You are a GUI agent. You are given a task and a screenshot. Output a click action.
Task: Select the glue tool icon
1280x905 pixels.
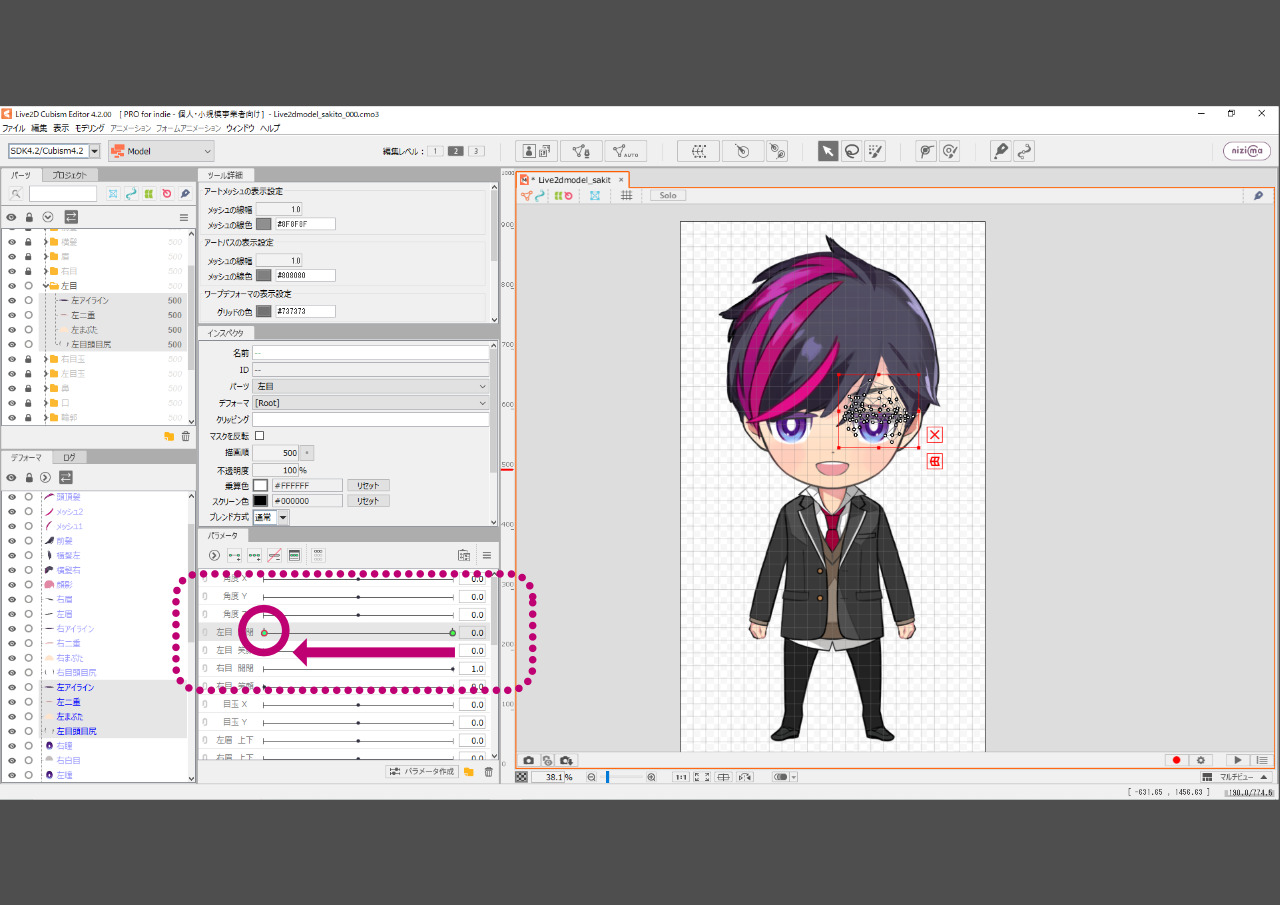coord(777,151)
